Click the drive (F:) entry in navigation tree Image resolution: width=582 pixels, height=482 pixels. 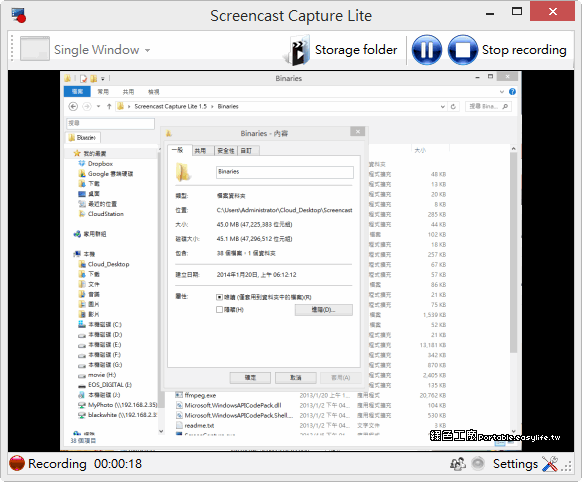pyautogui.click(x=100, y=355)
